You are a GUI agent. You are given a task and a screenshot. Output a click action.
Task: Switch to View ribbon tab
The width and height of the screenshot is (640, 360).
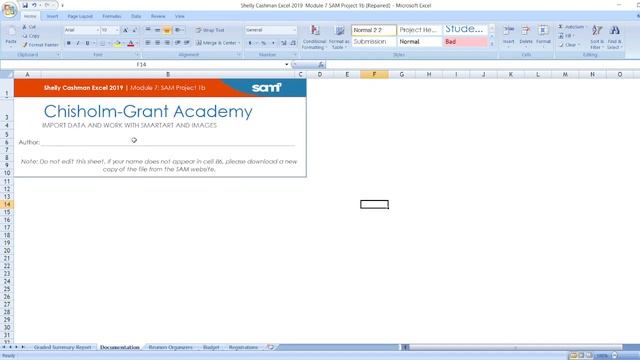click(180, 16)
